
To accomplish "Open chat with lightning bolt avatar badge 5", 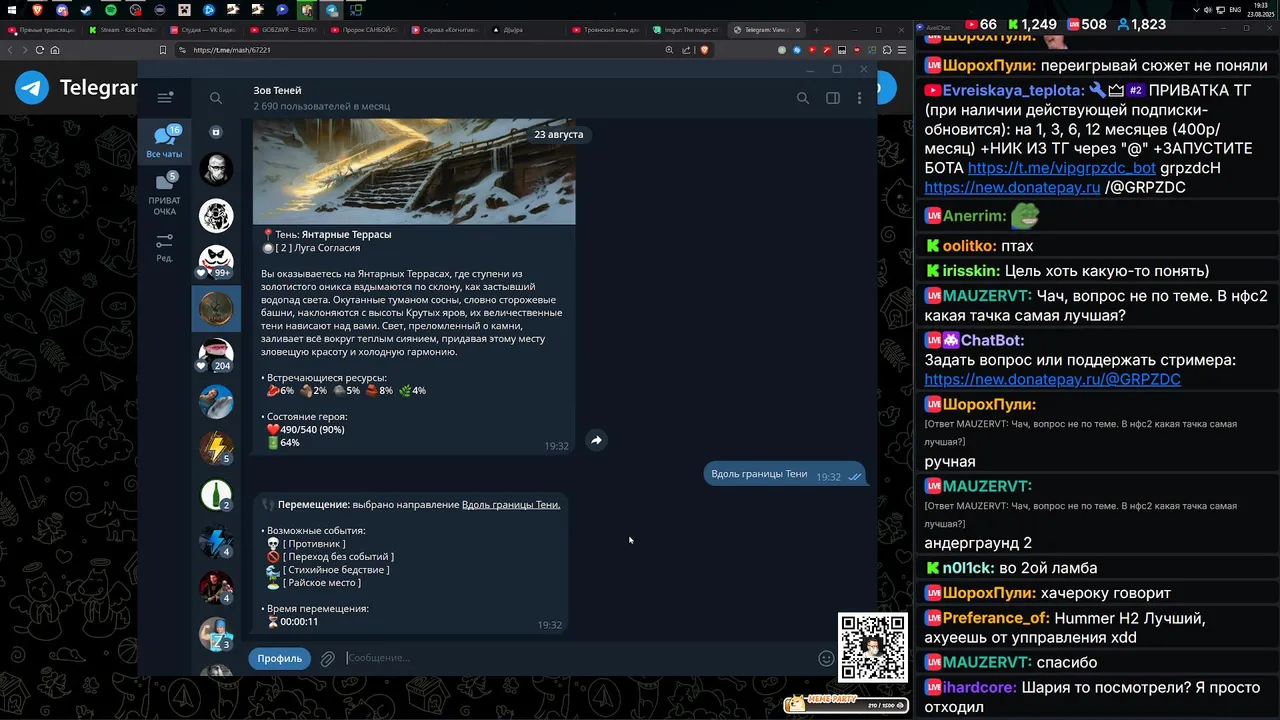I will [x=216, y=447].
